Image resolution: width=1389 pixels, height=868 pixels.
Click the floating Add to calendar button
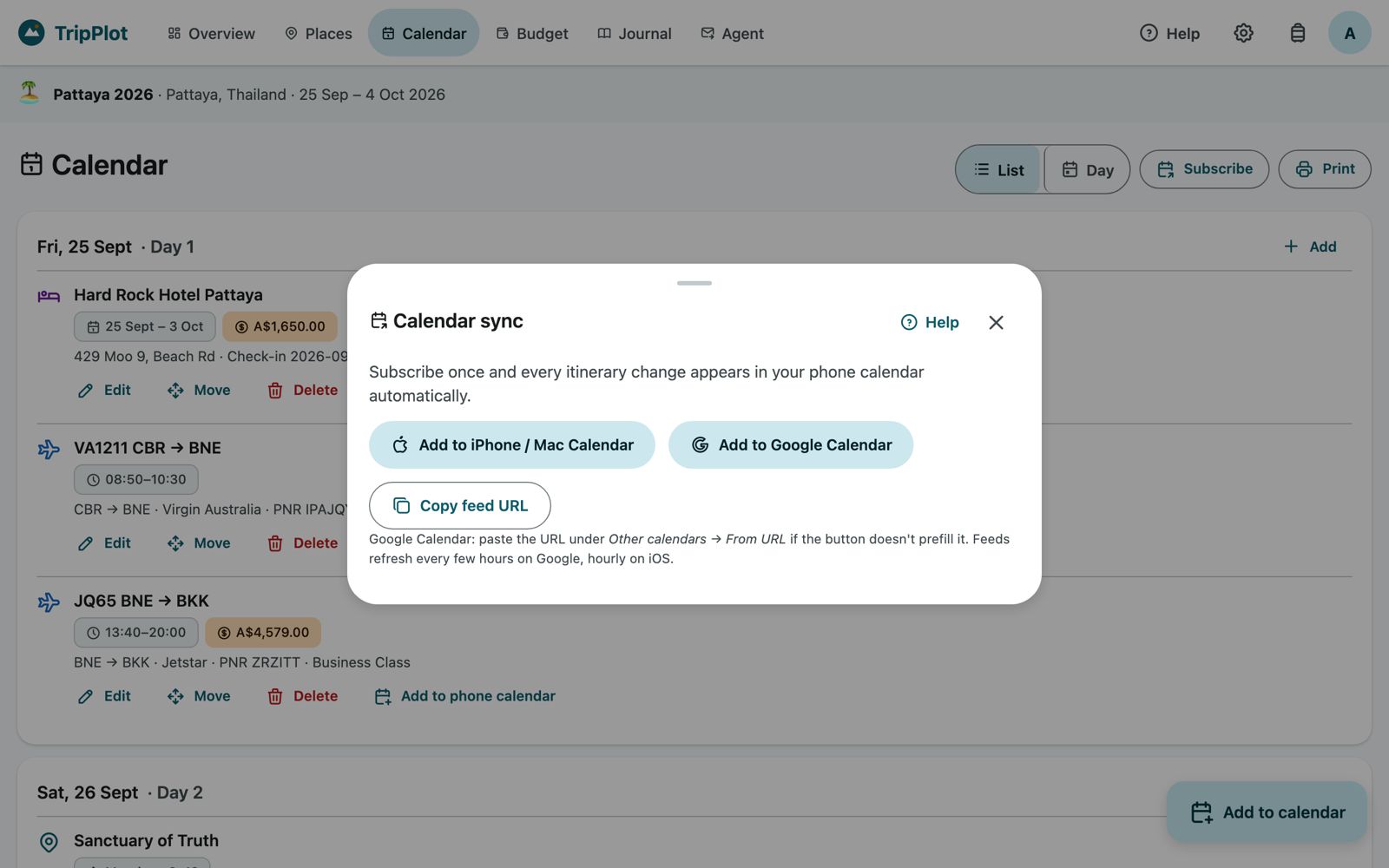(x=1267, y=812)
